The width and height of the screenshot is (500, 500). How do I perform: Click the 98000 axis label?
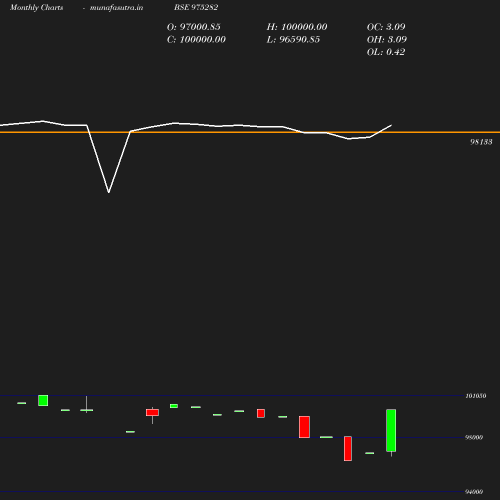click(474, 437)
